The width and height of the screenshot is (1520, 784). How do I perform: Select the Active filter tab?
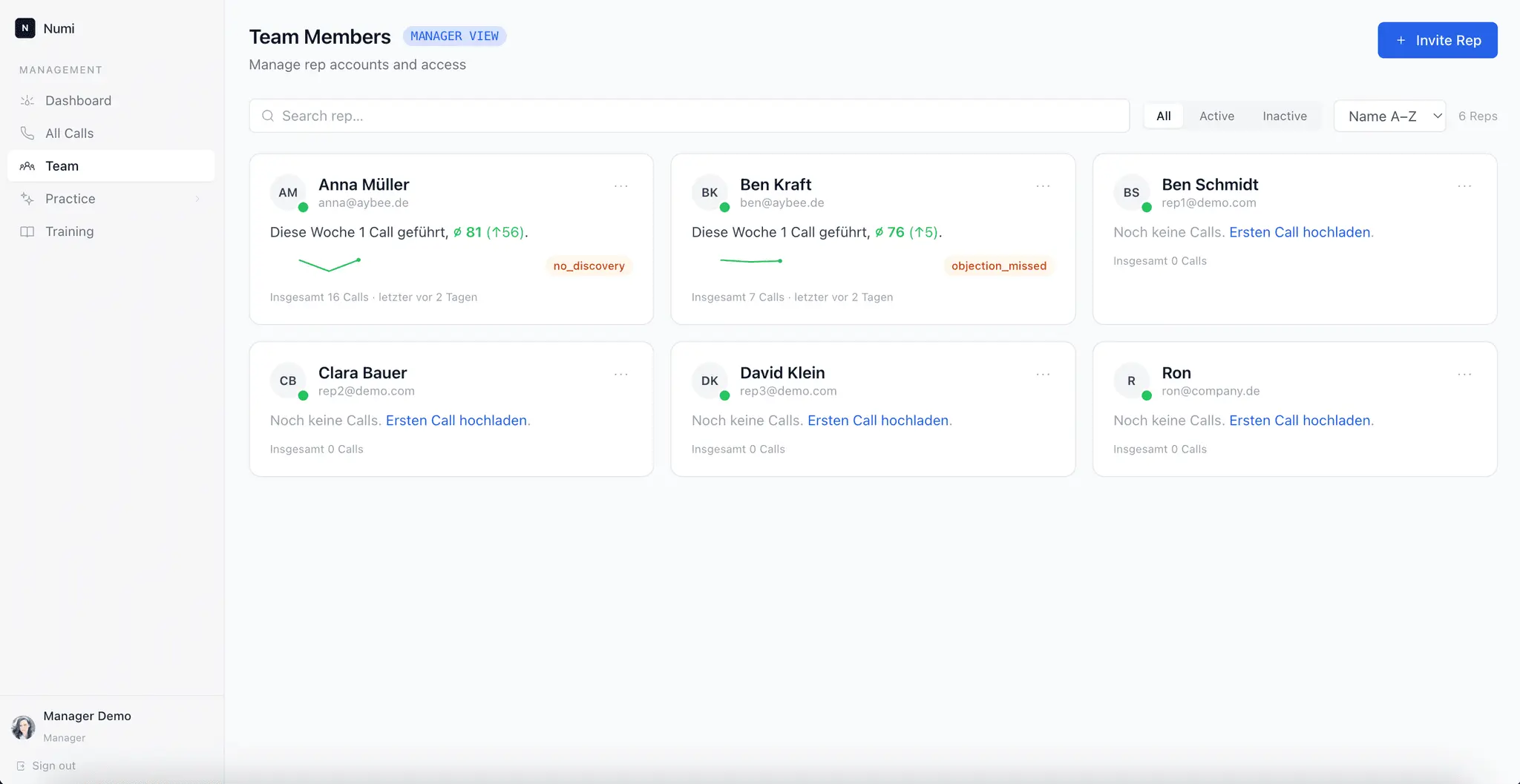coord(1216,116)
